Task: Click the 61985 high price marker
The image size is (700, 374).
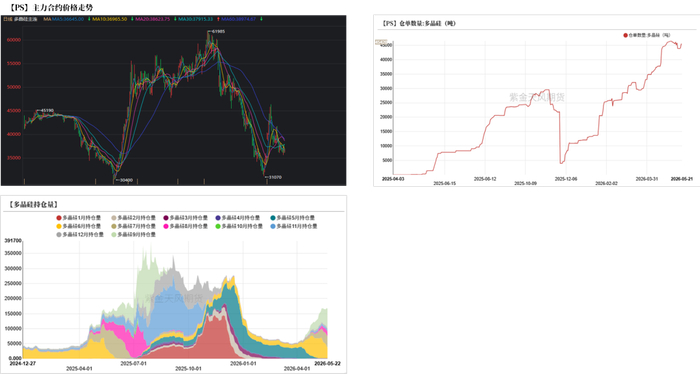Action: pos(218,32)
